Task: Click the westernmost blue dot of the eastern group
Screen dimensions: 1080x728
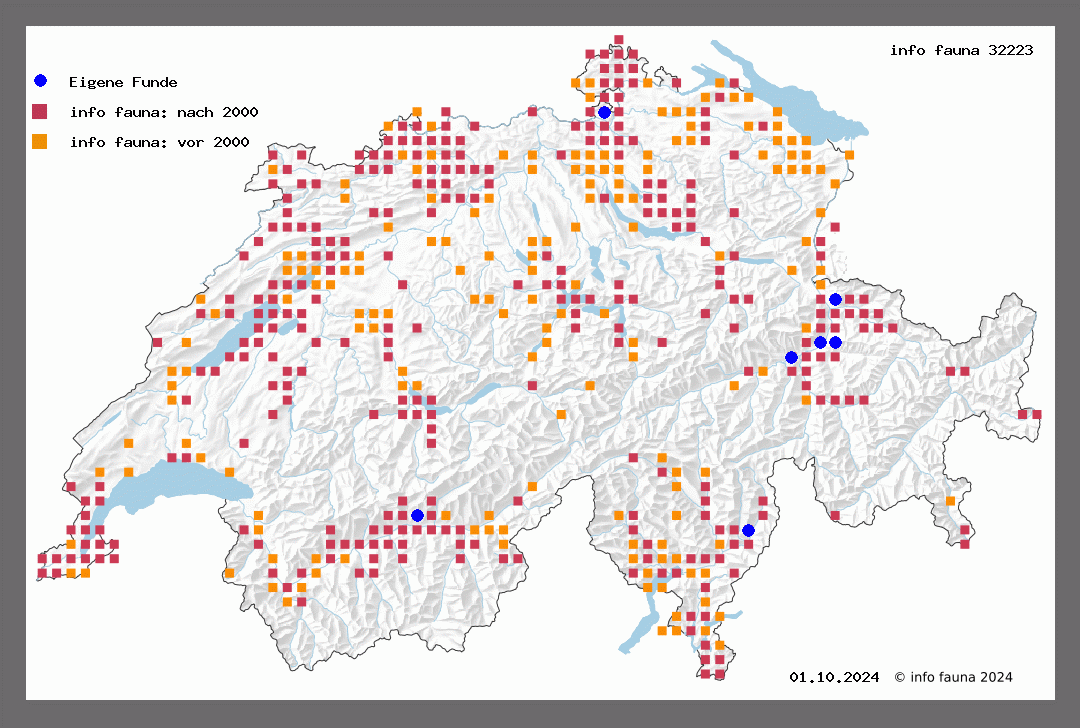Action: (791, 357)
